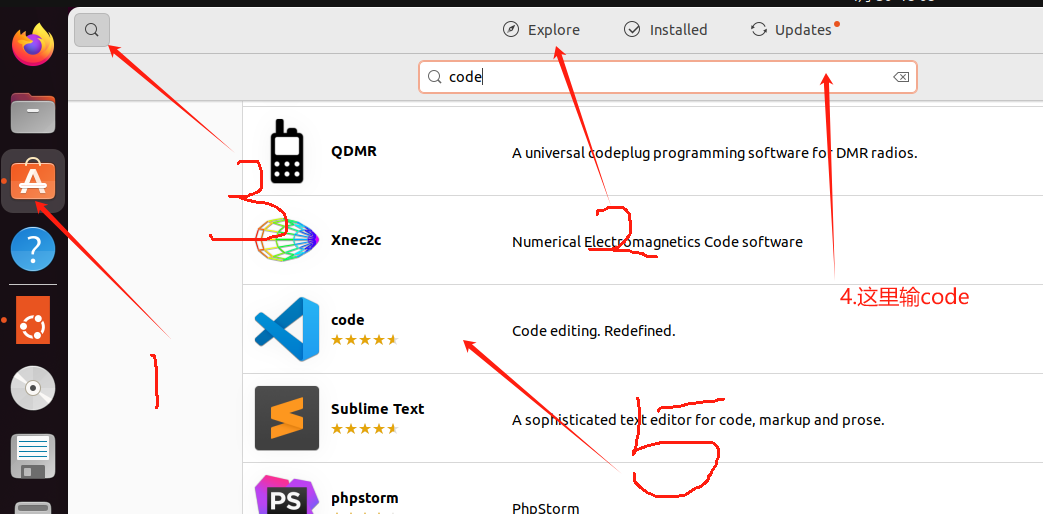Open Files manager from the dock
The width and height of the screenshot is (1043, 514).
33,113
